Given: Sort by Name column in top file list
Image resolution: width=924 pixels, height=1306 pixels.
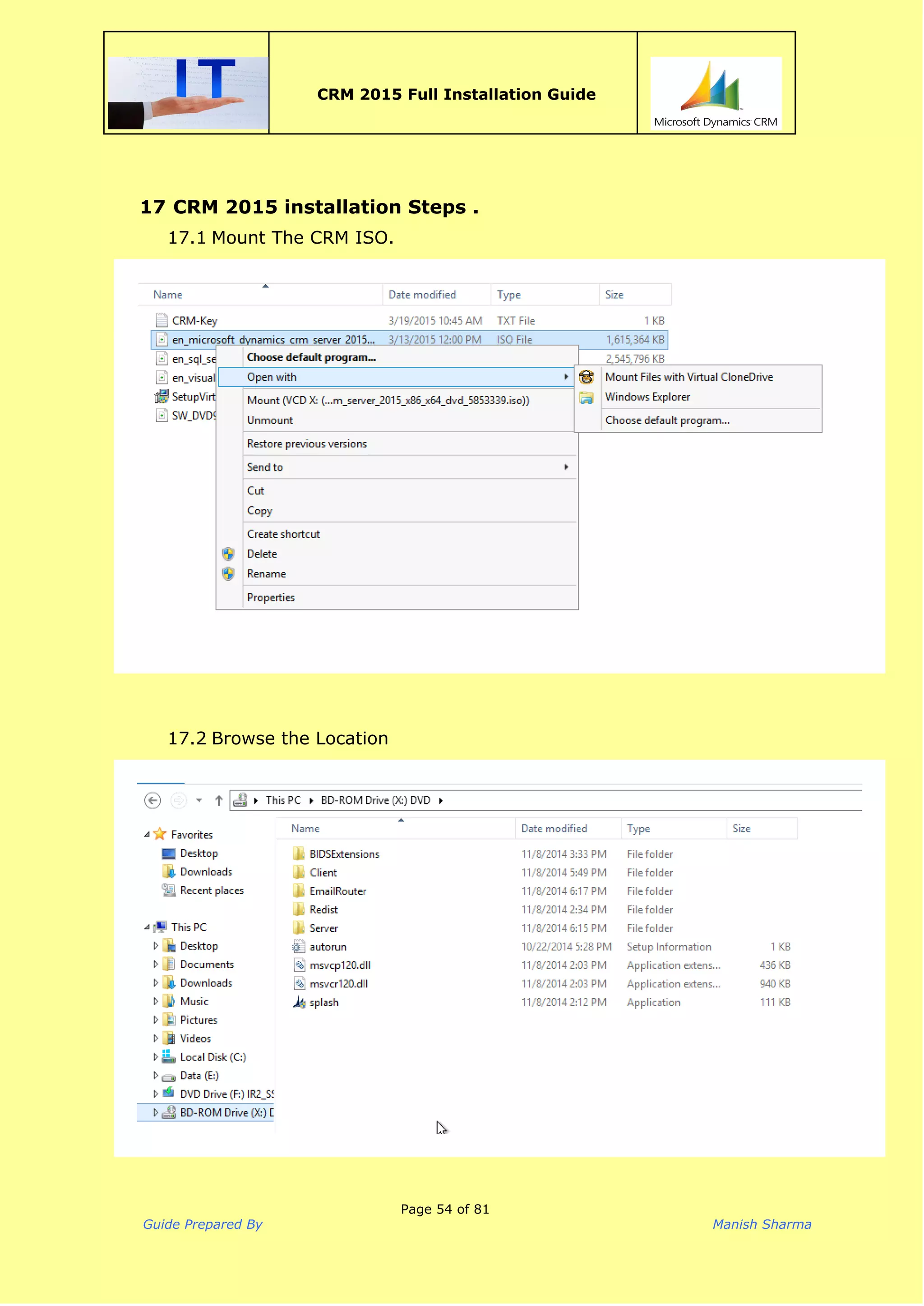Looking at the screenshot, I should (261, 295).
